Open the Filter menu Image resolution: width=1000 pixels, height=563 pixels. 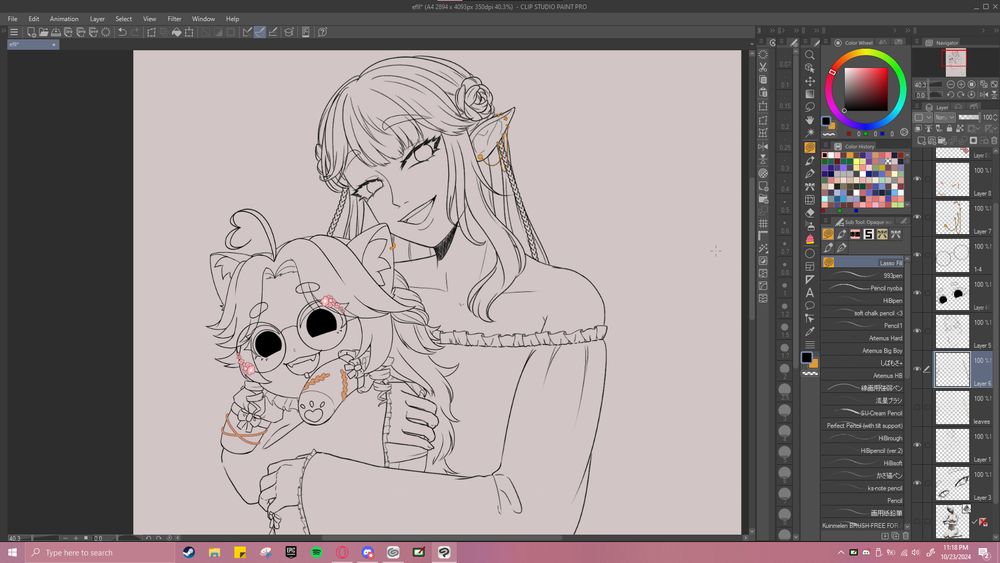[174, 19]
